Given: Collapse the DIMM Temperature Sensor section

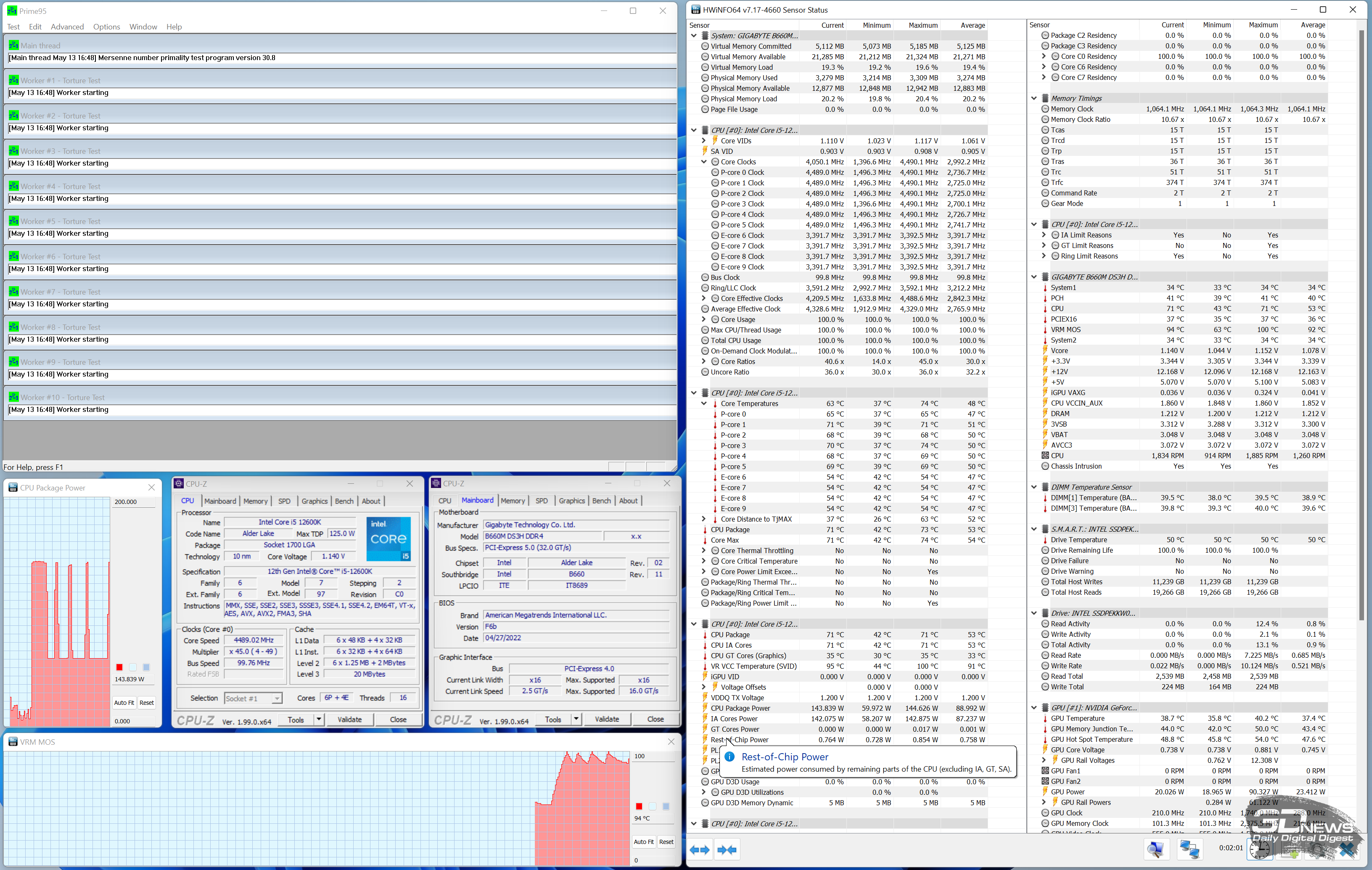Looking at the screenshot, I should tap(1034, 487).
